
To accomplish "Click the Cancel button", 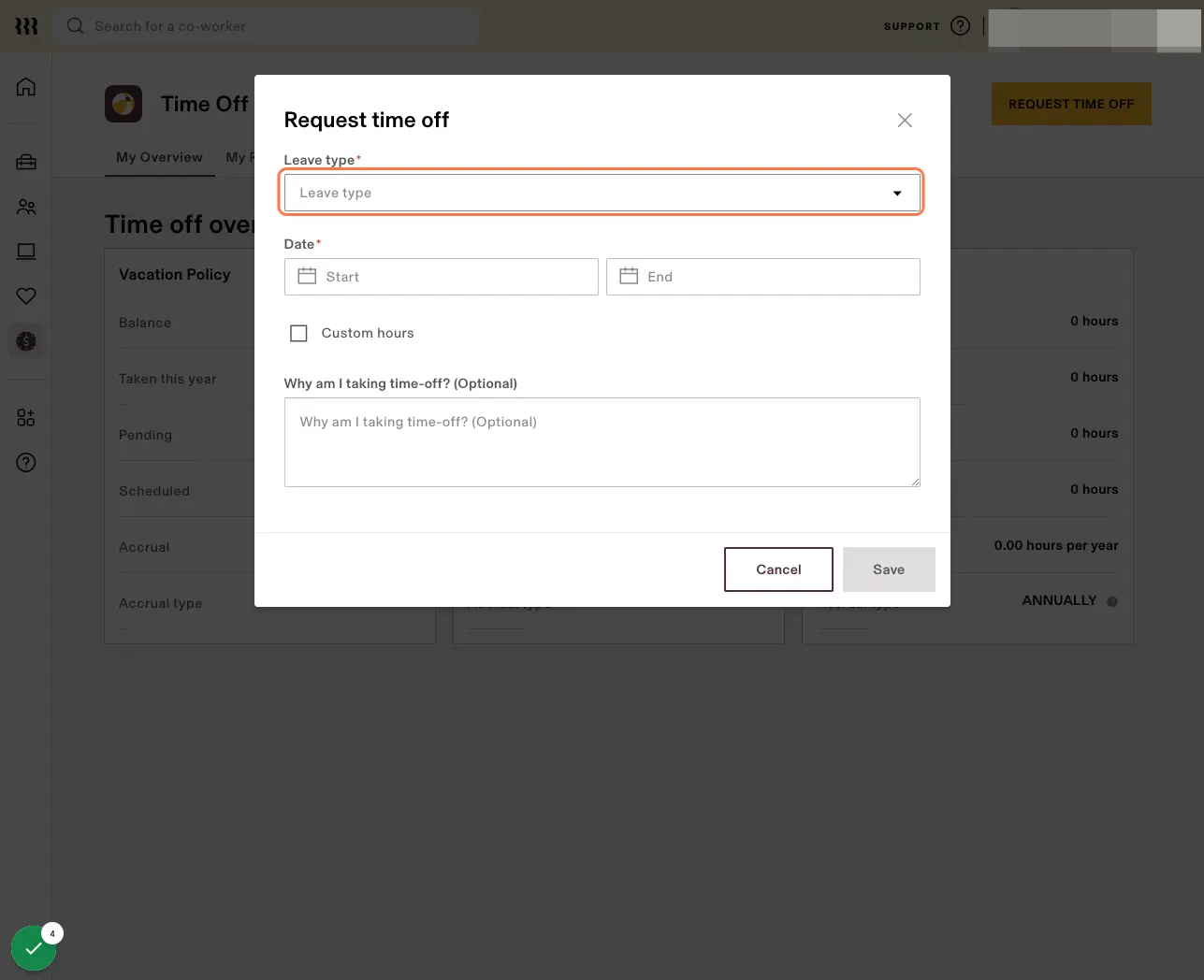I will pyautogui.click(x=778, y=569).
